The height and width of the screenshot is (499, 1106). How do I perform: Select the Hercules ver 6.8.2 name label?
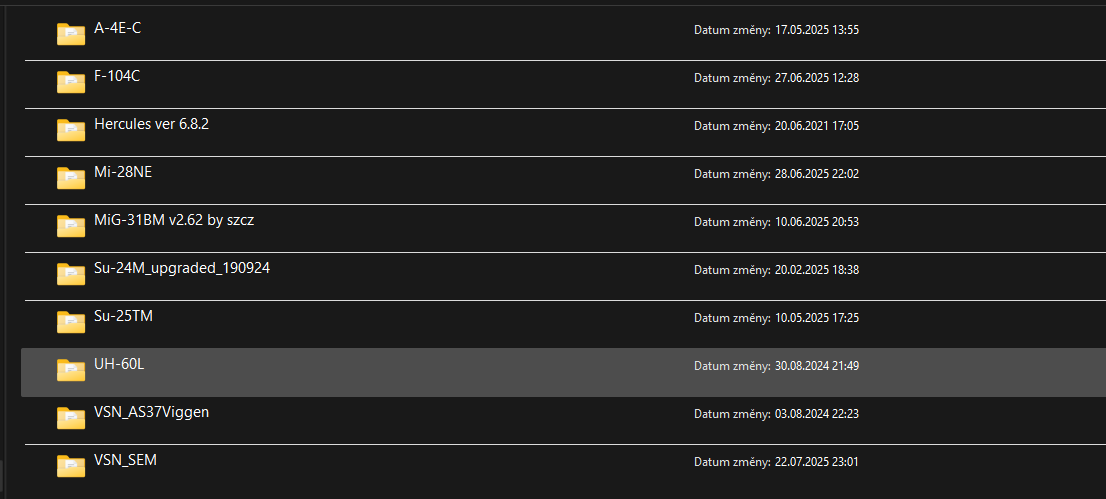pos(152,124)
